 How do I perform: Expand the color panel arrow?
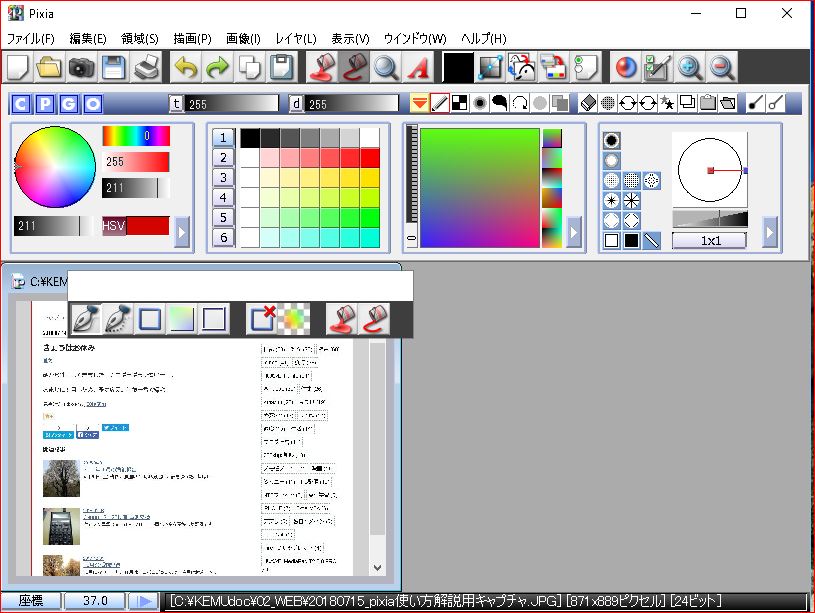182,231
